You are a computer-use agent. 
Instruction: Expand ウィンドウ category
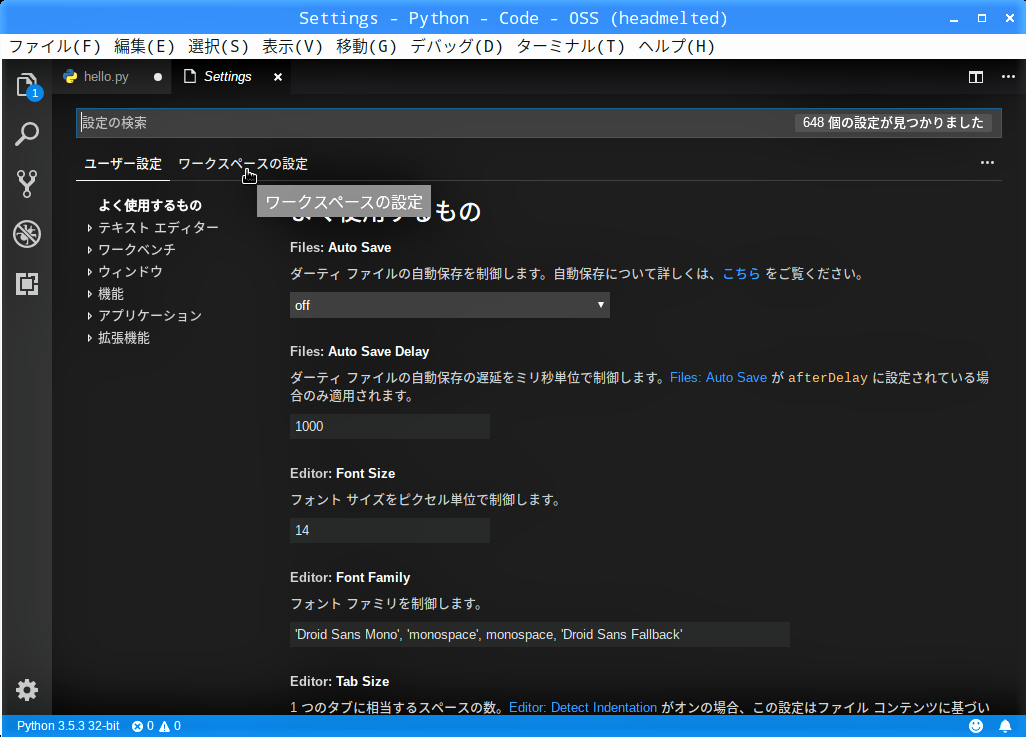click(x=130, y=272)
